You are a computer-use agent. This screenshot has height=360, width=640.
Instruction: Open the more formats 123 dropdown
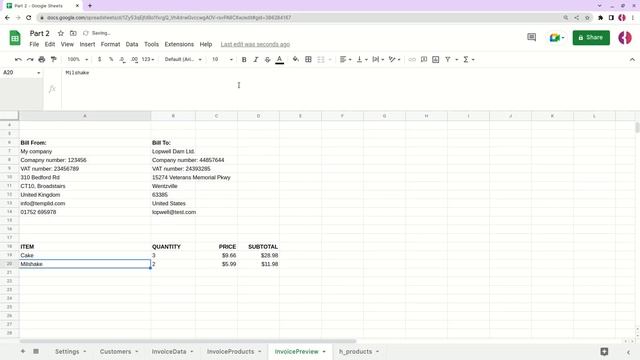tap(148, 60)
